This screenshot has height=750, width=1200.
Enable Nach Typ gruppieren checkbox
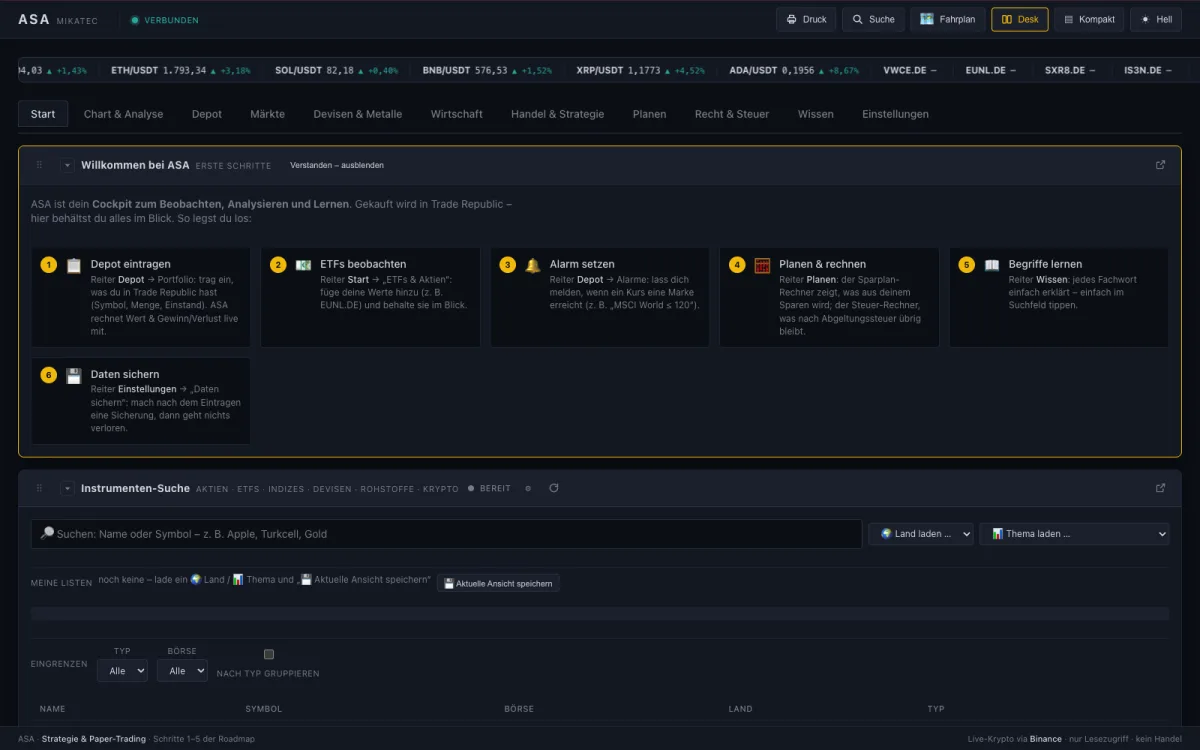[268, 654]
